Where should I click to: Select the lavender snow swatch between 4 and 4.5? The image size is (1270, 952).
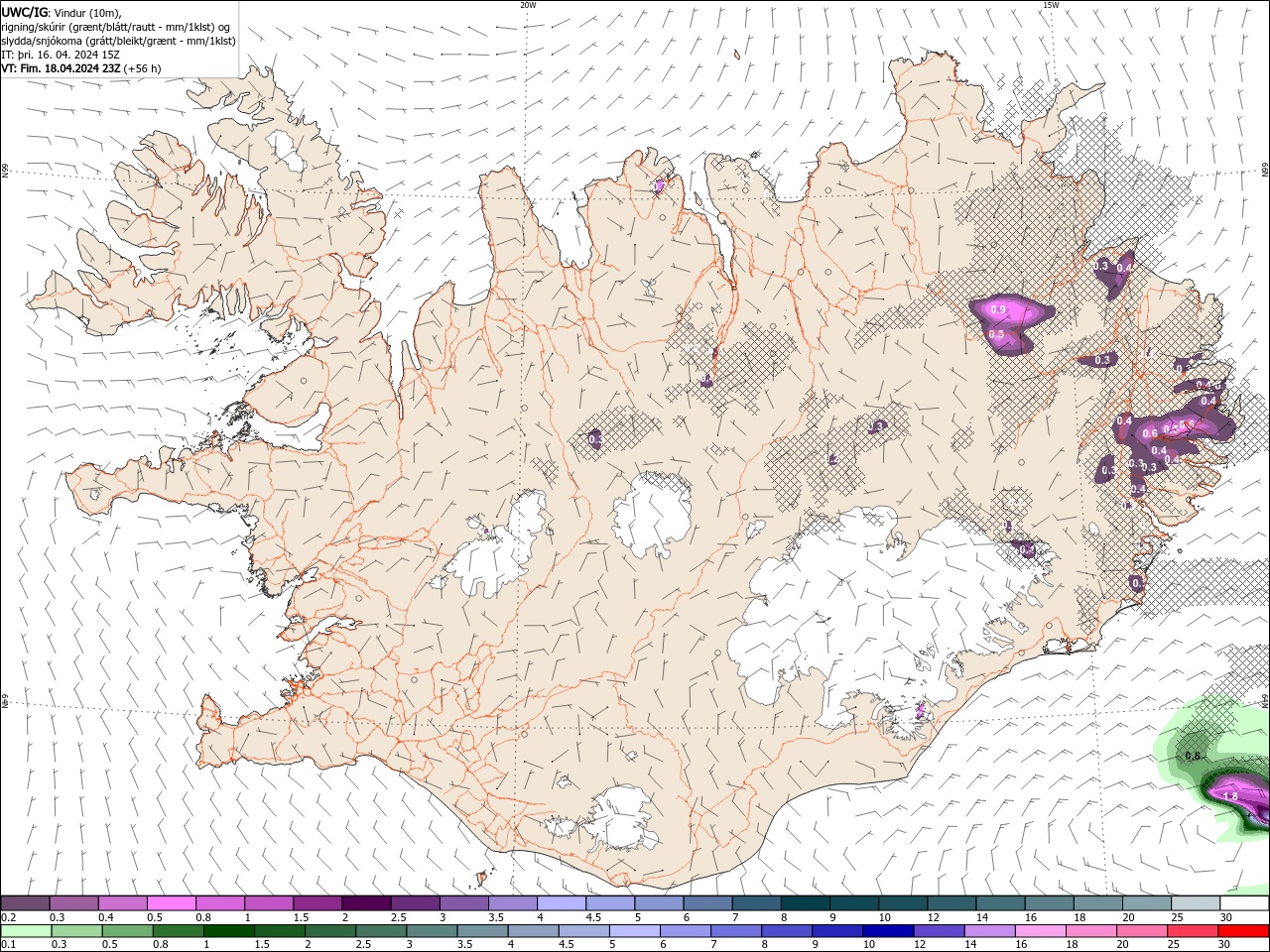561,903
